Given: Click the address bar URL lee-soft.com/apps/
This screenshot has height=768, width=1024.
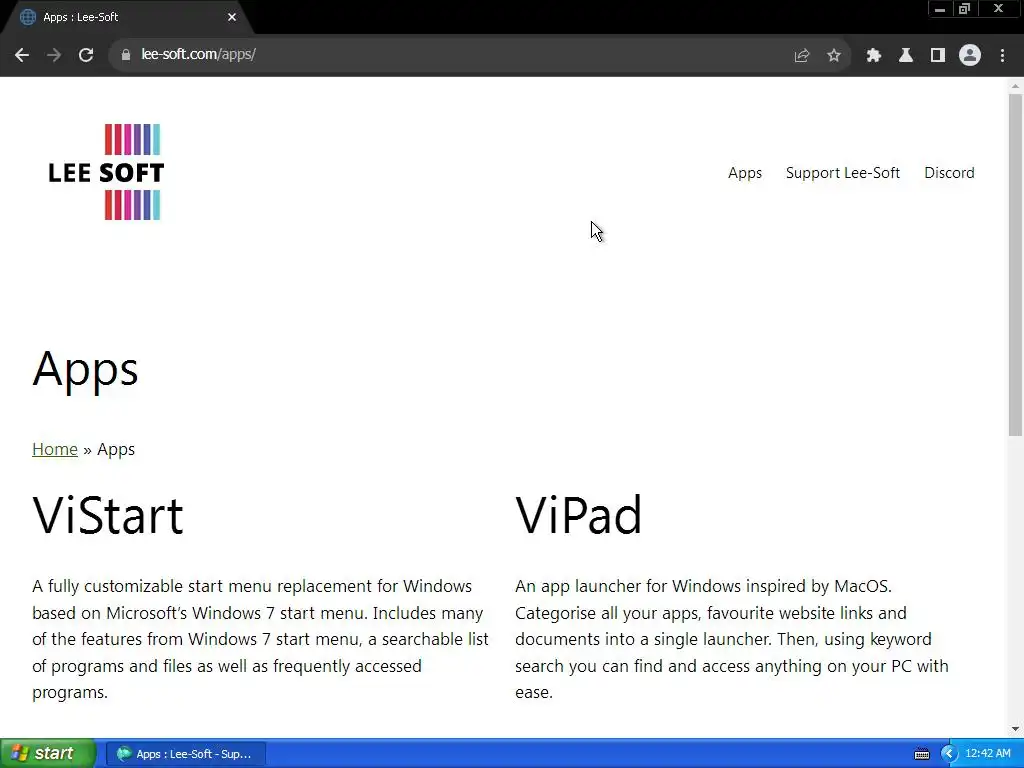Looking at the screenshot, I should click(x=198, y=54).
